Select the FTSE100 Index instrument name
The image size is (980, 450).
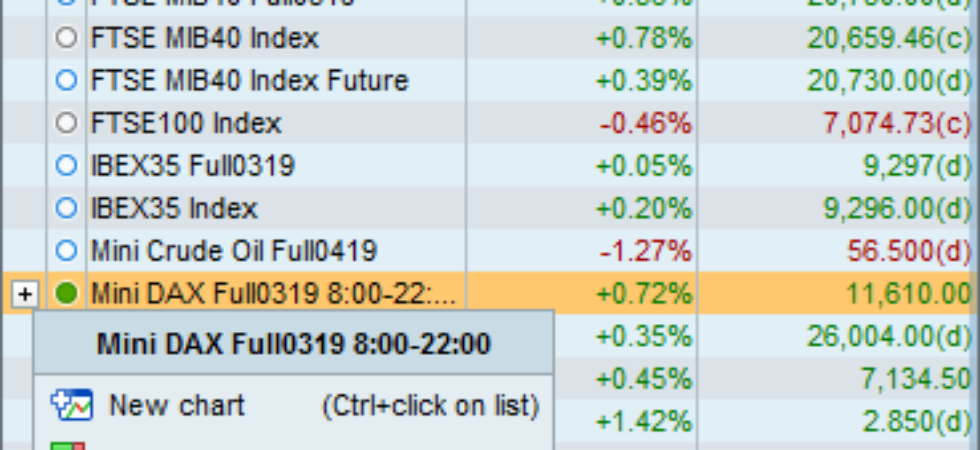[186, 122]
